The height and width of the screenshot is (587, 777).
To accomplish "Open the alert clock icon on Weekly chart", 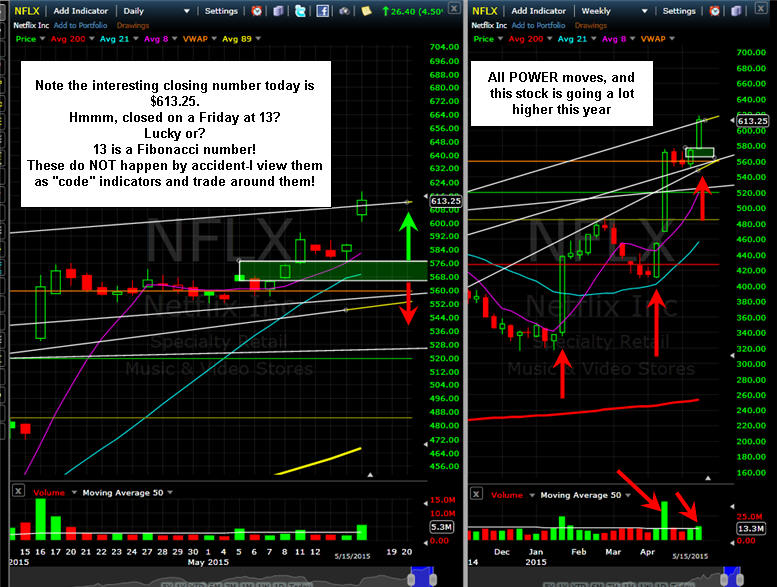I will [x=715, y=10].
